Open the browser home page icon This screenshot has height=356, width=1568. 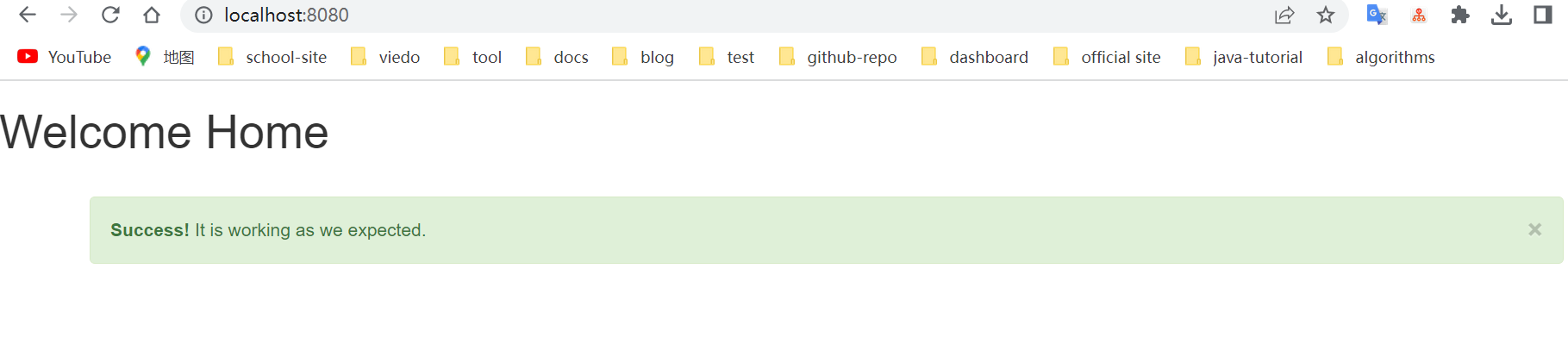[152, 15]
